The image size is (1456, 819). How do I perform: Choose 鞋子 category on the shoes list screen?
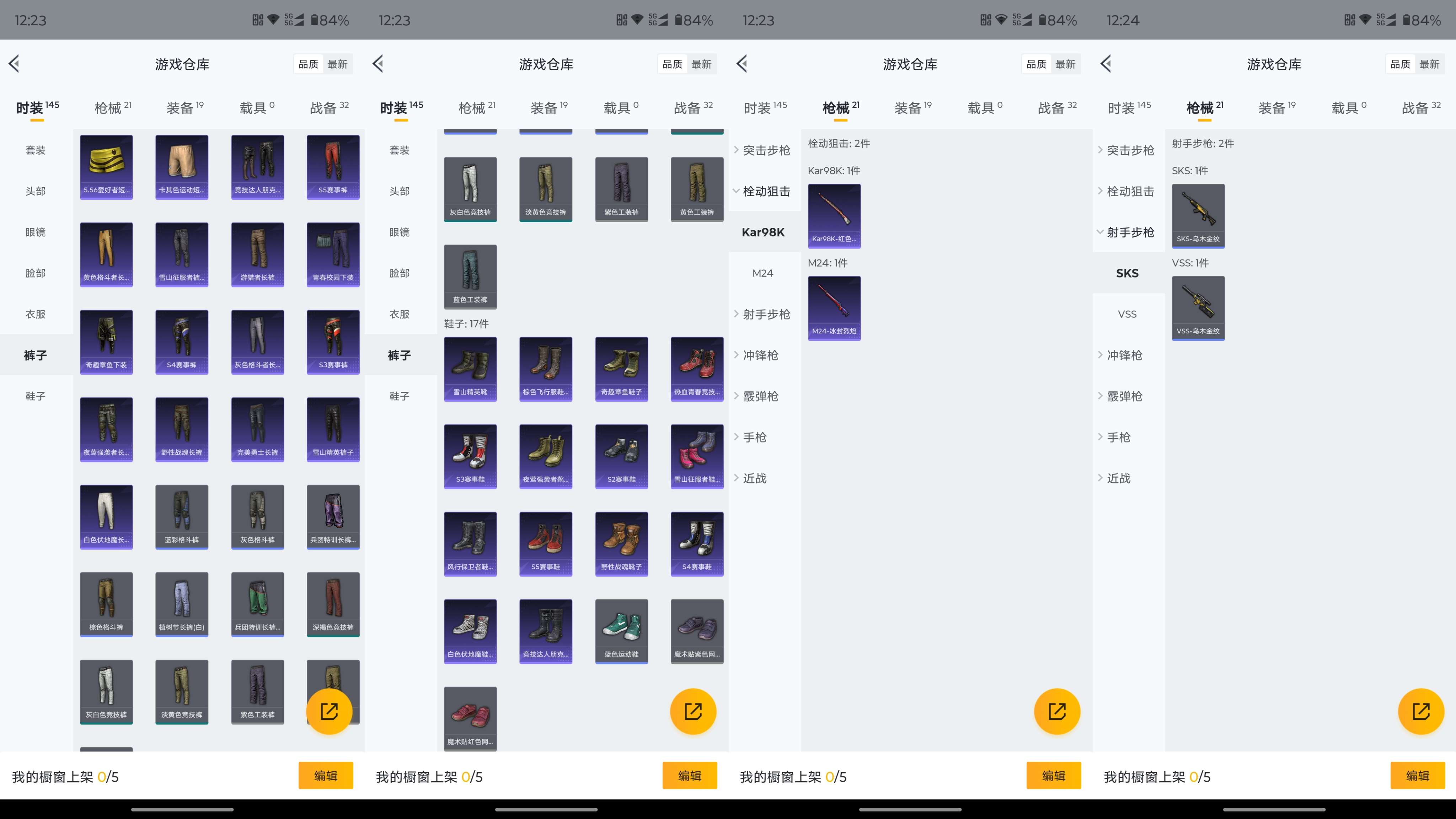click(400, 396)
